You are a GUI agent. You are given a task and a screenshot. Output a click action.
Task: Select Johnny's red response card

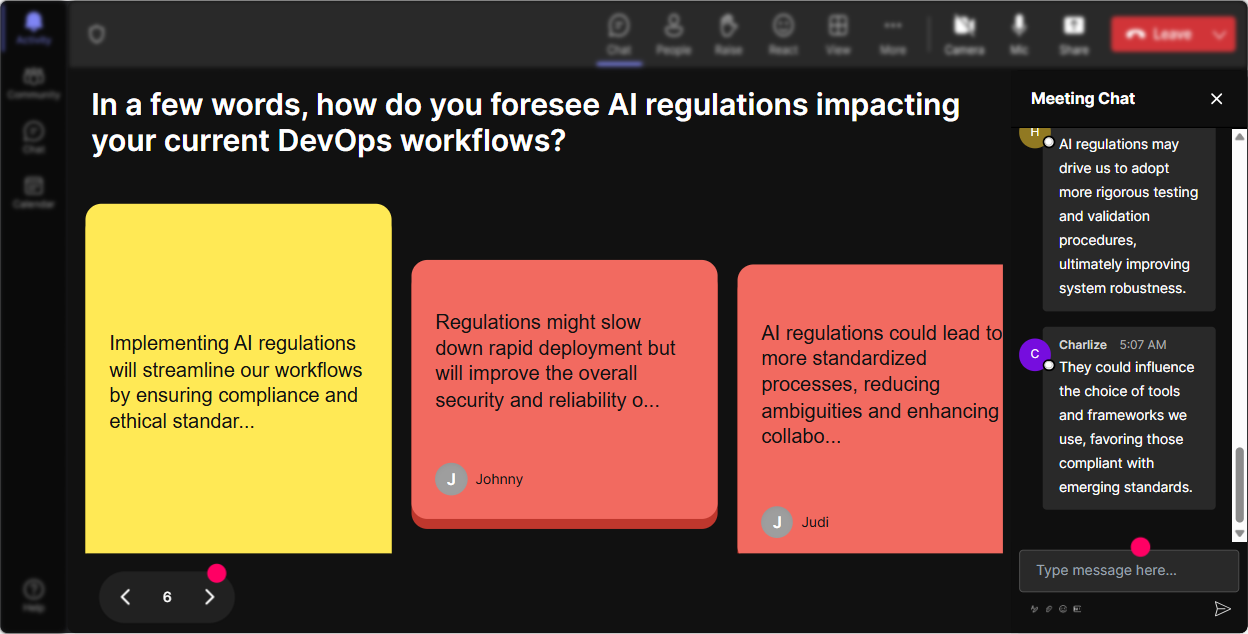(x=564, y=394)
